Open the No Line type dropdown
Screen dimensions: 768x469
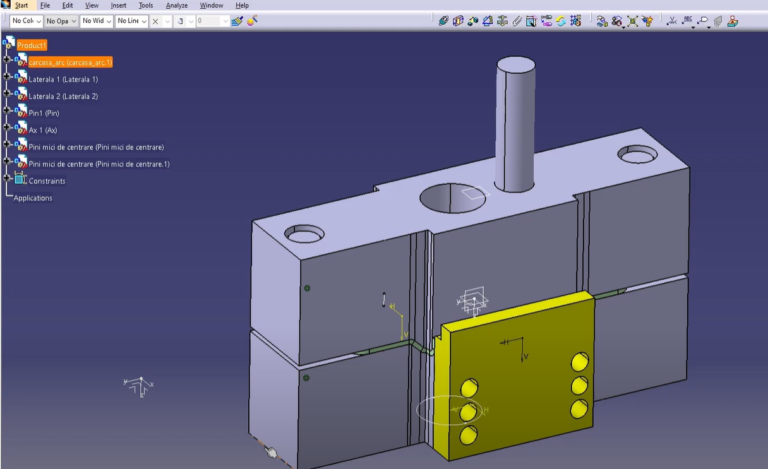(143, 20)
